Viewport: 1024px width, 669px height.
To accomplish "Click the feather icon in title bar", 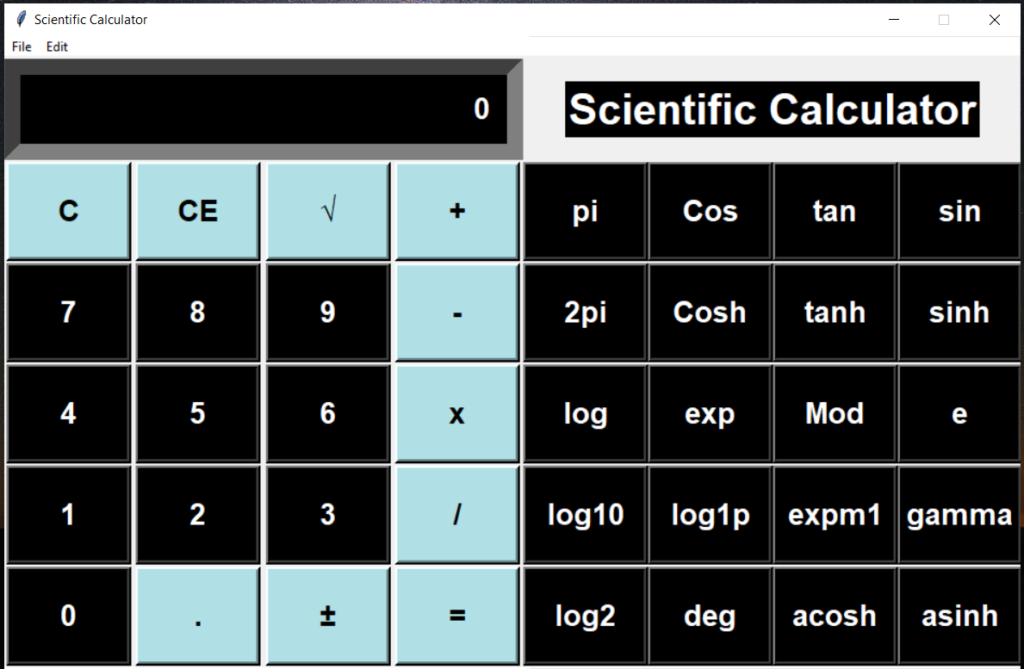I will (x=21, y=19).
